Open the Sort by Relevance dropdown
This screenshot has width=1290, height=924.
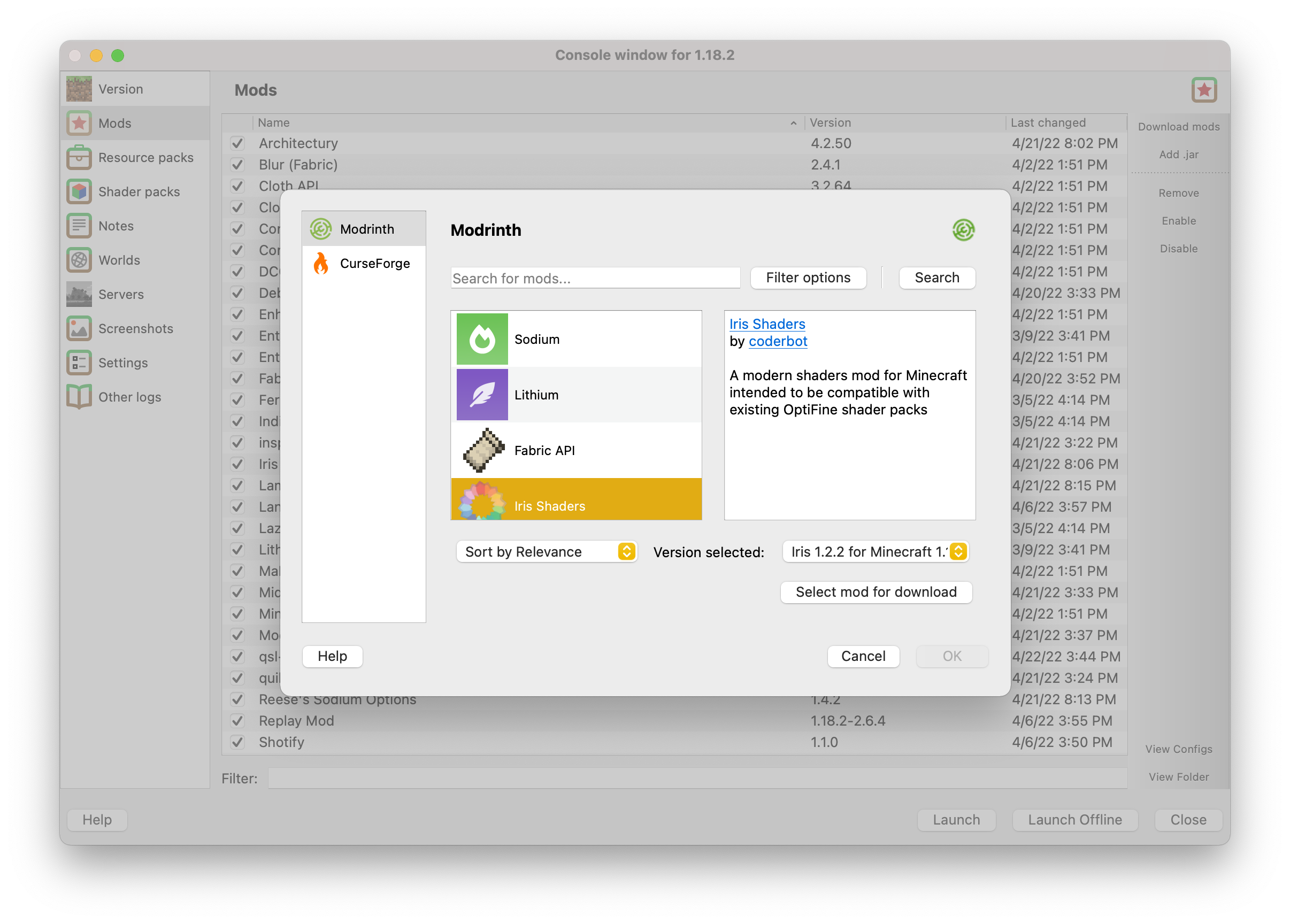click(x=546, y=551)
